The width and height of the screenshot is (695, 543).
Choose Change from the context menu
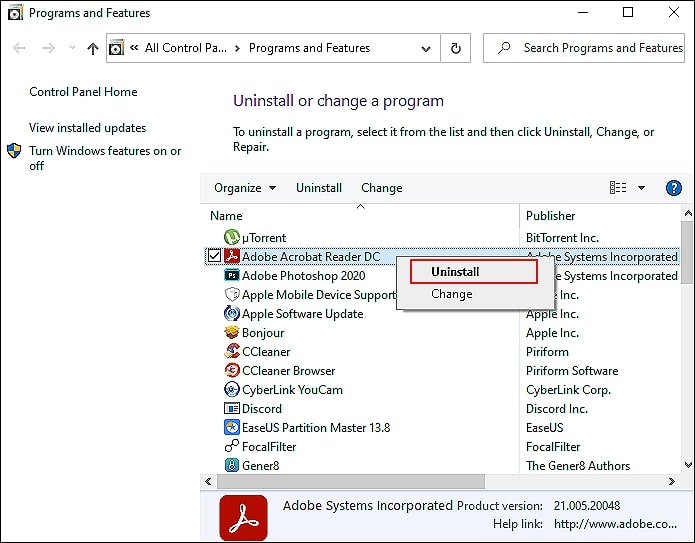[452, 294]
